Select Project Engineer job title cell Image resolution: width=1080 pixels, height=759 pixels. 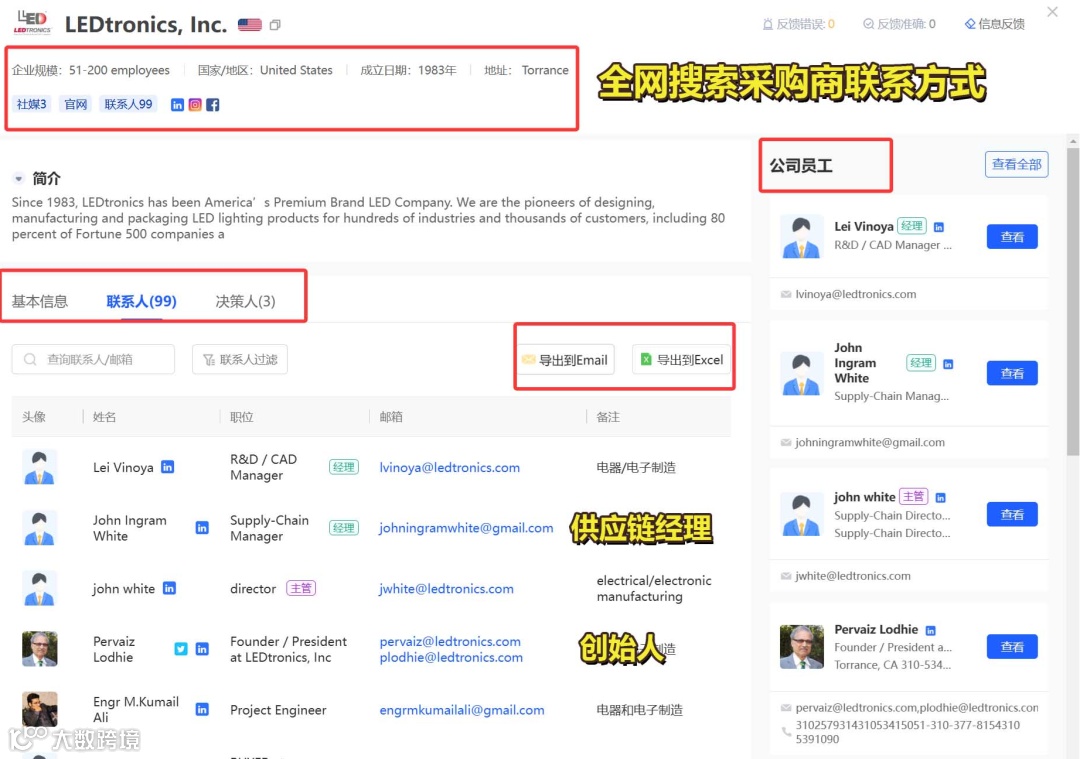tap(278, 709)
